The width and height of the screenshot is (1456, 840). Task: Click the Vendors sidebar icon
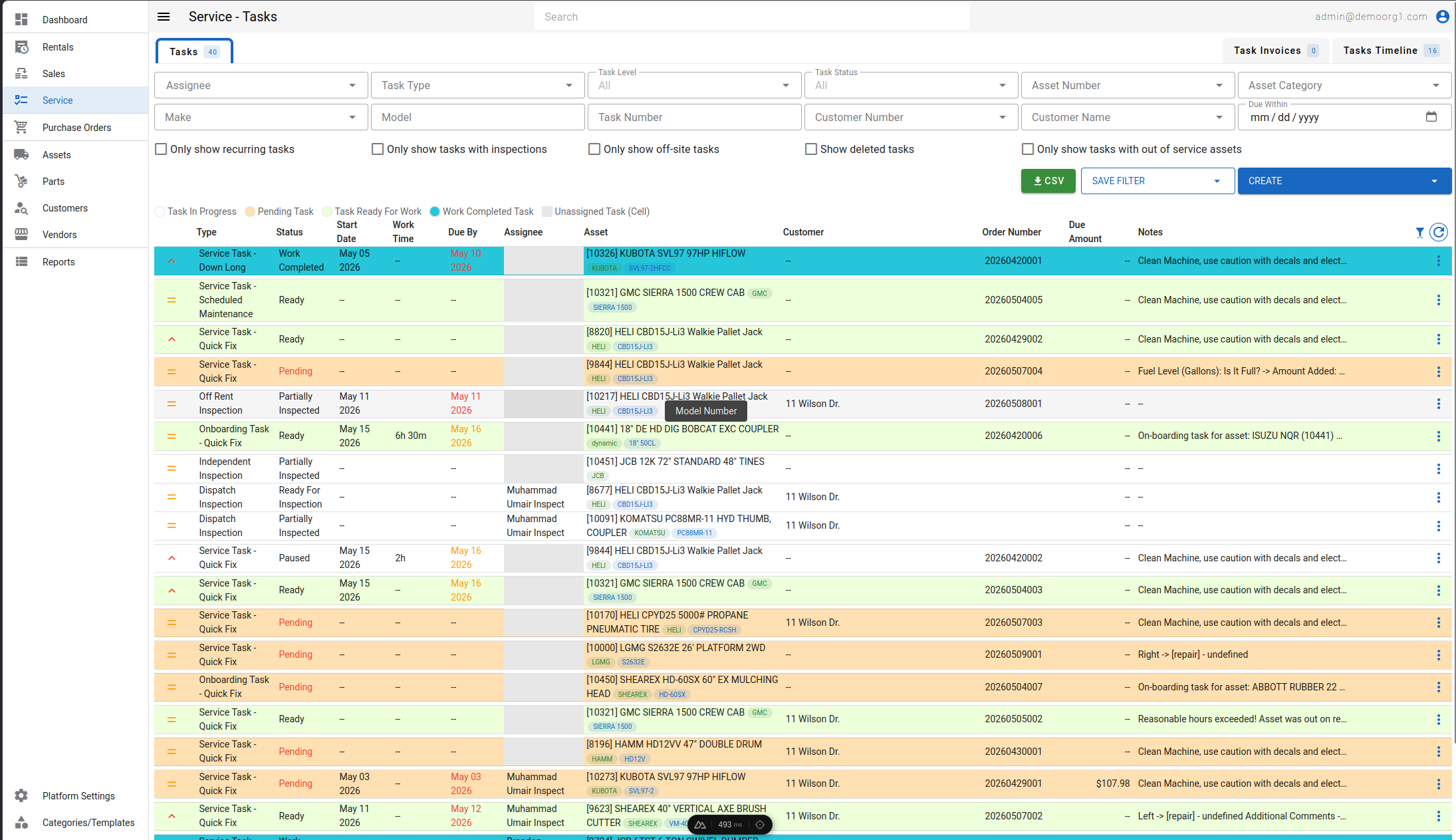pyautogui.click(x=21, y=235)
